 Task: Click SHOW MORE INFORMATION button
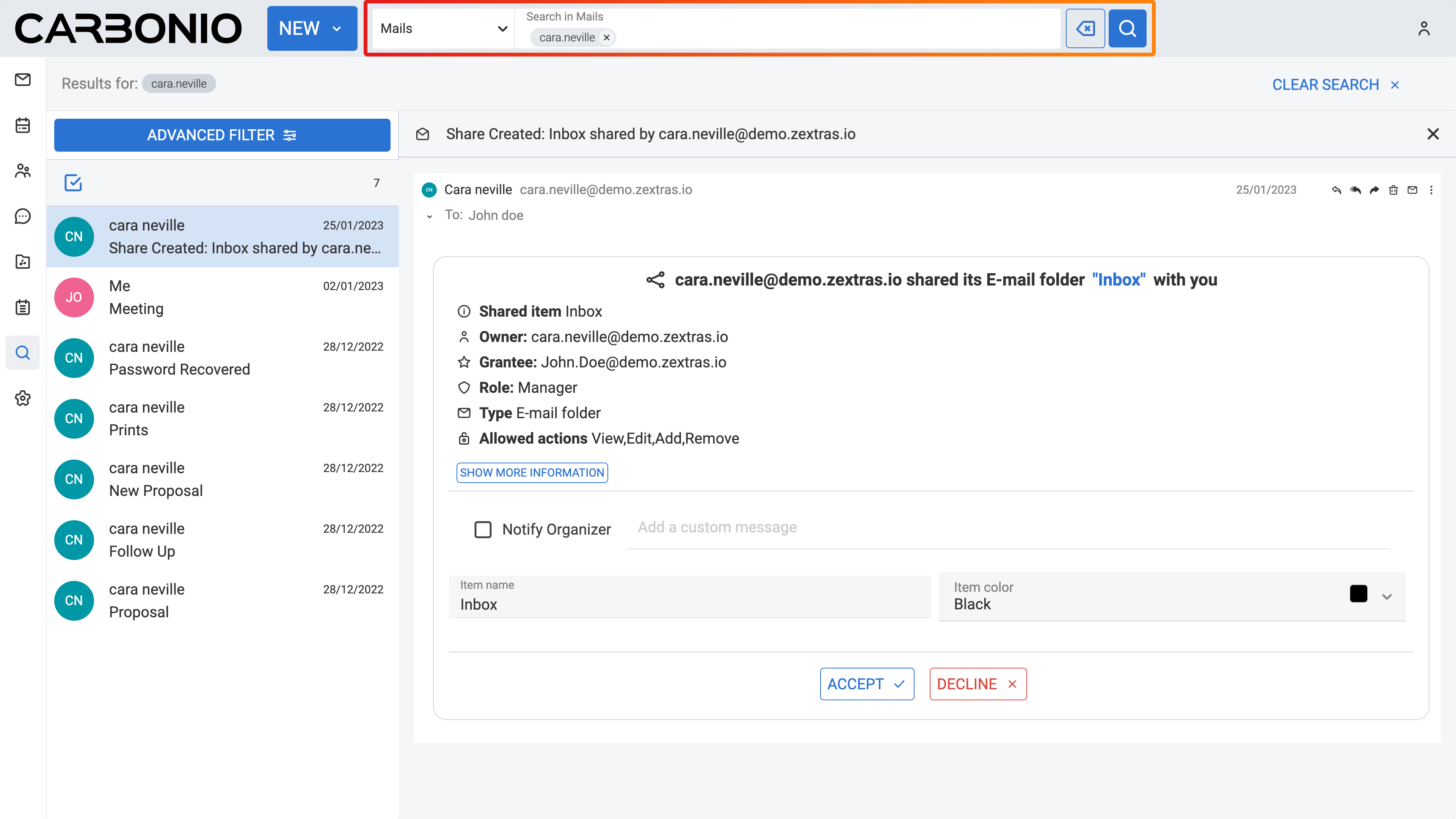pos(532,472)
